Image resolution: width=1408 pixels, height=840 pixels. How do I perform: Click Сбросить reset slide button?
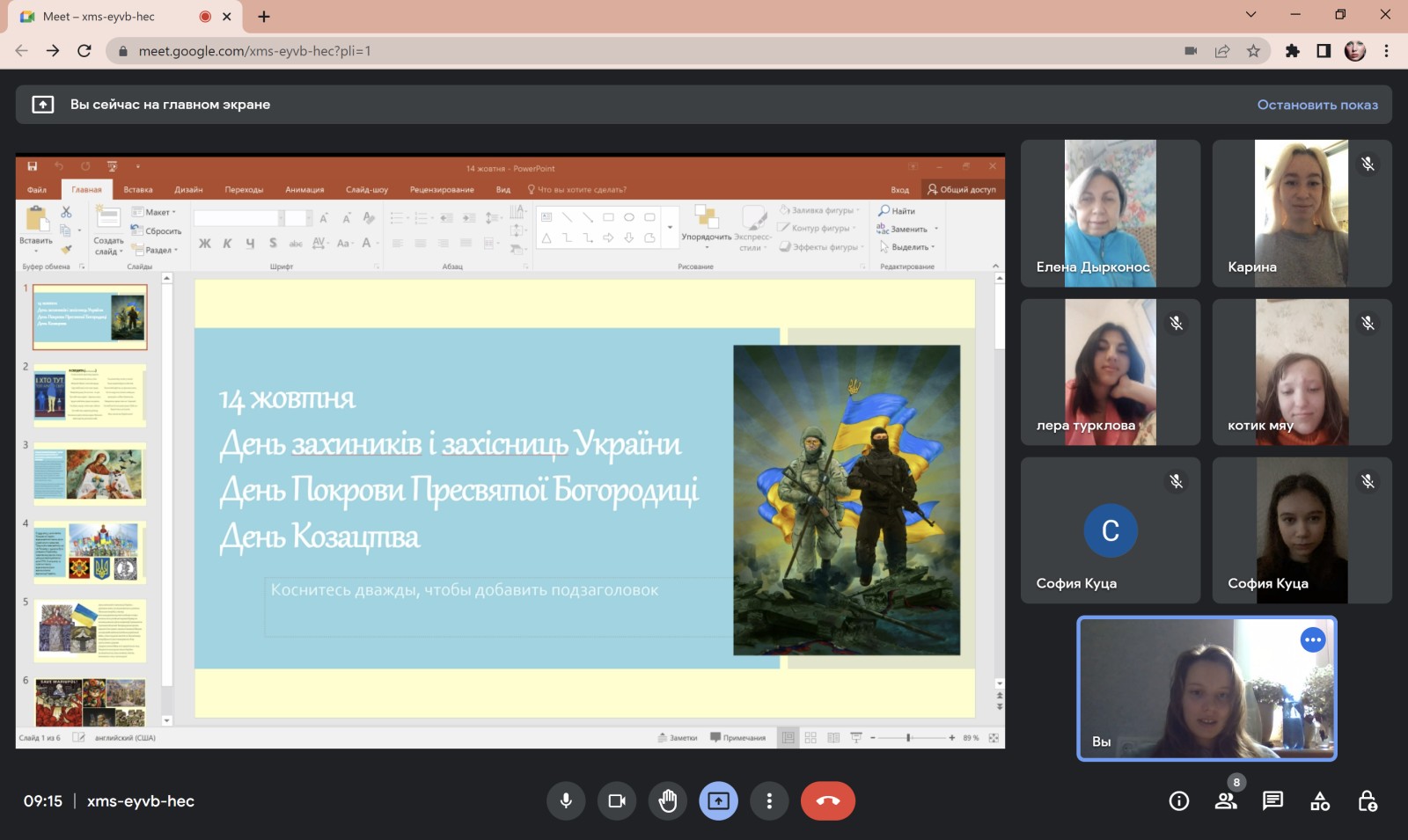pyautogui.click(x=157, y=230)
